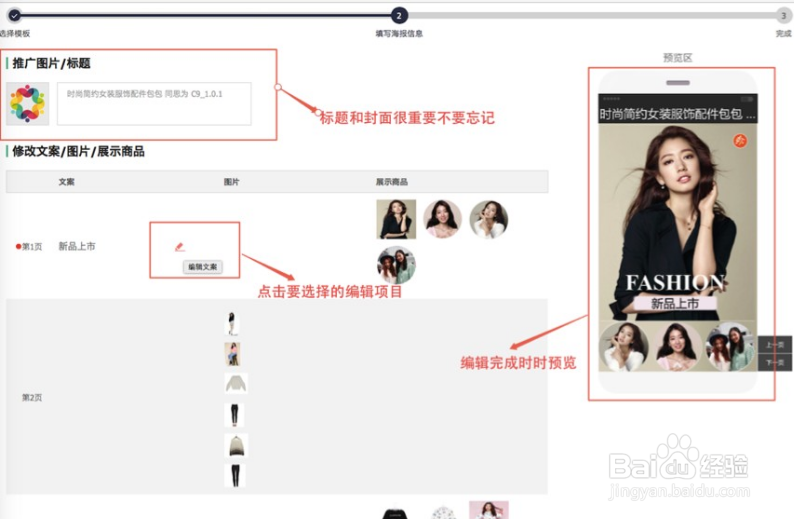This screenshot has height=519, width=794.
Task: Click the pink-top woman circle in phone preview
Action: coord(677,347)
